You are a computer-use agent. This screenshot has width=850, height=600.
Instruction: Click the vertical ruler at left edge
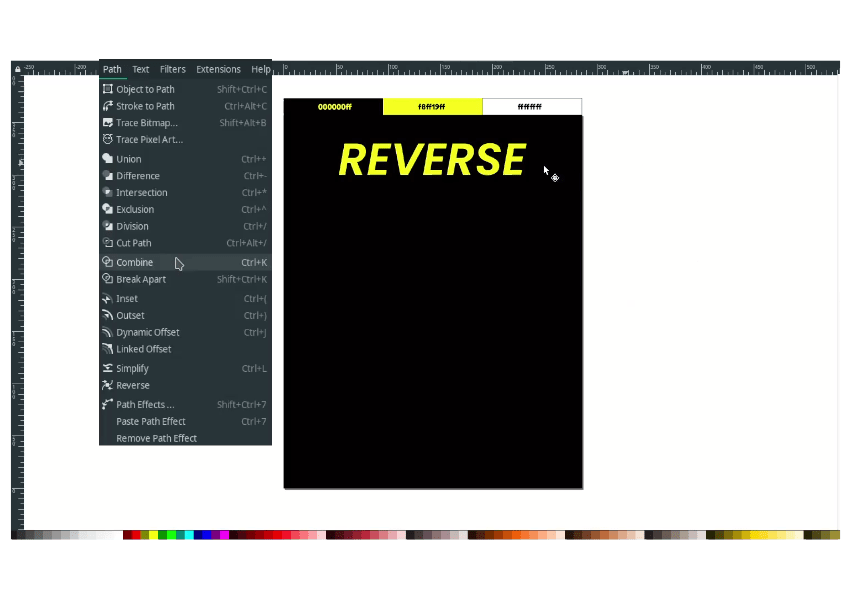(x=17, y=302)
